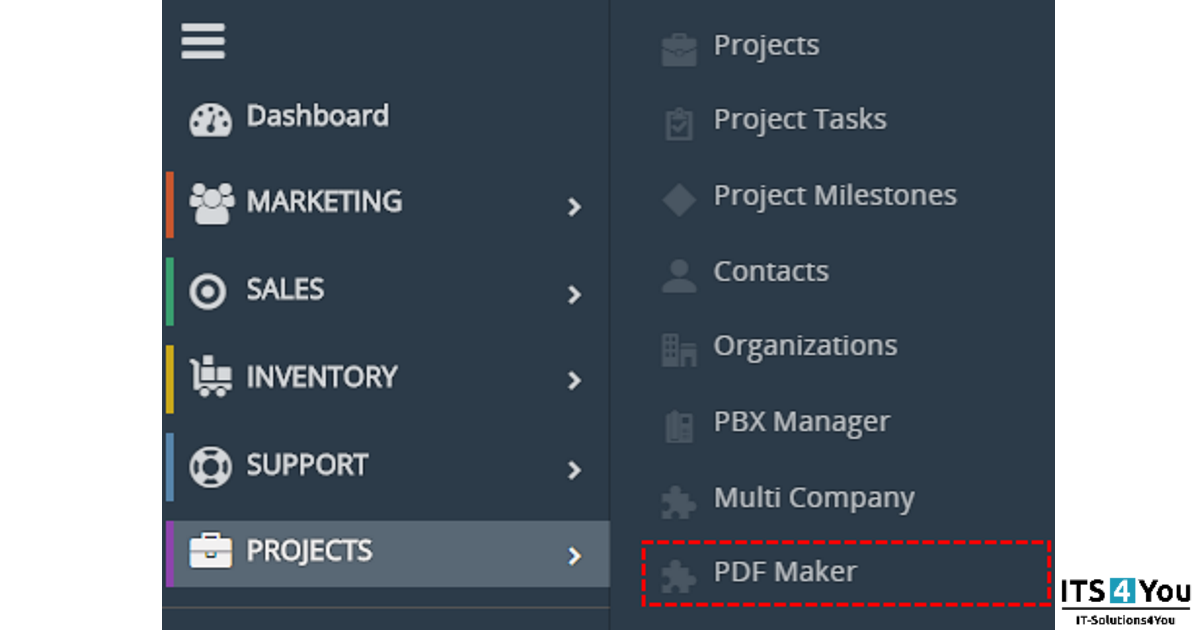This screenshot has width=1200, height=630.
Task: Expand the INVENTORY chevron arrow
Action: [x=574, y=381]
